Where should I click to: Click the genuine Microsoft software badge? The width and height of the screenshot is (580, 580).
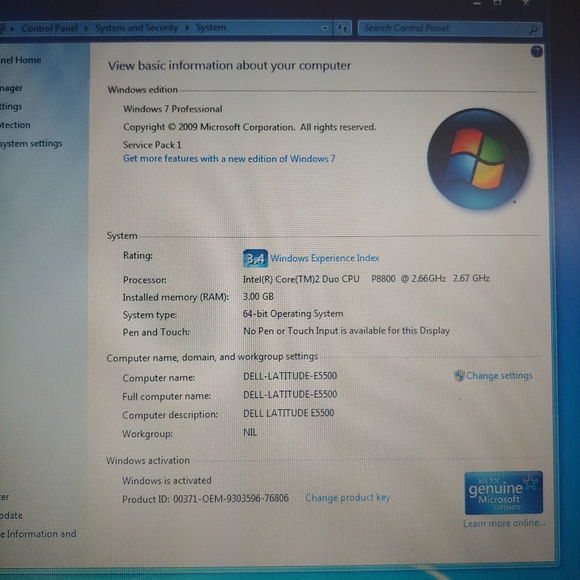point(503,493)
